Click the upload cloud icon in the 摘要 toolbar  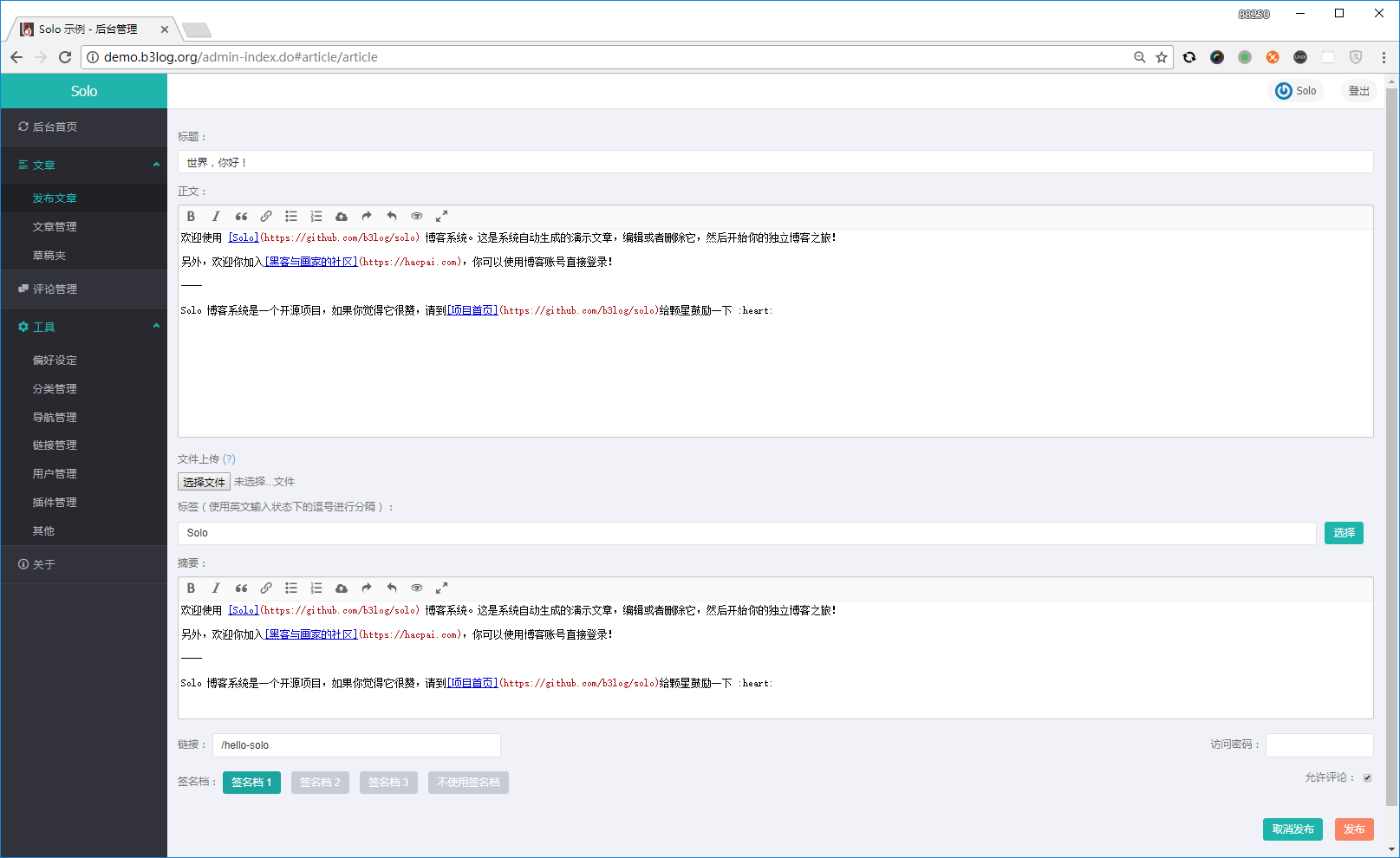[x=342, y=588]
